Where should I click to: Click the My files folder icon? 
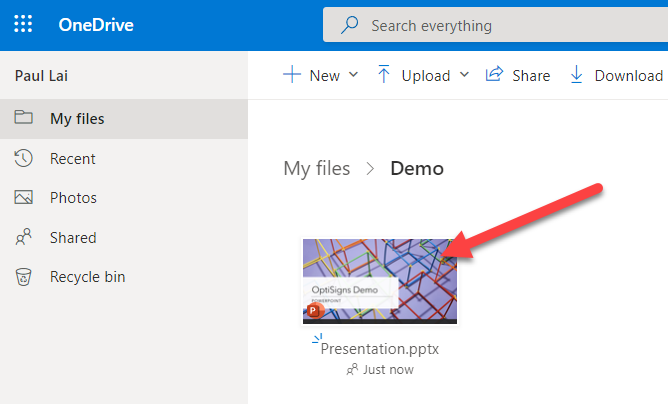coord(23,117)
